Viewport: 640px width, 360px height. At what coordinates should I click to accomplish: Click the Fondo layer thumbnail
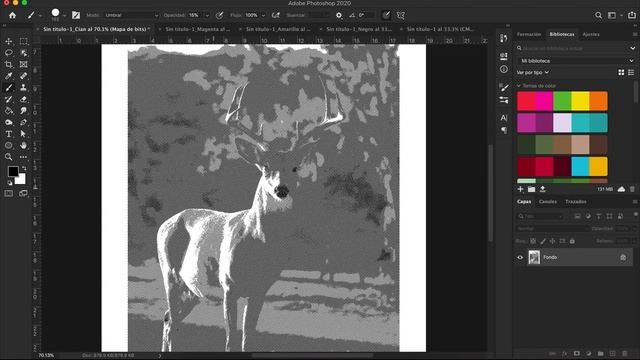point(534,258)
